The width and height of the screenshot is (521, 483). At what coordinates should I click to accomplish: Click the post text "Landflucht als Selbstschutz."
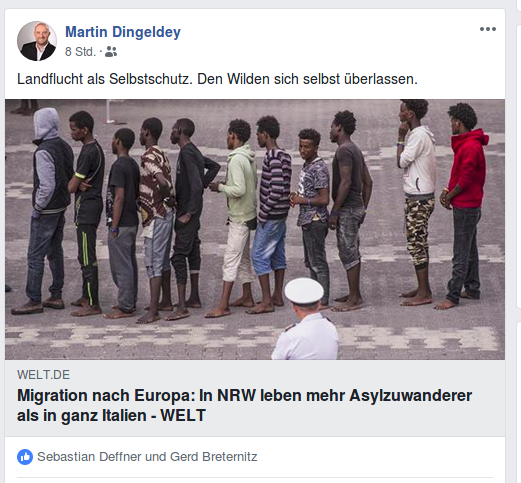point(105,79)
